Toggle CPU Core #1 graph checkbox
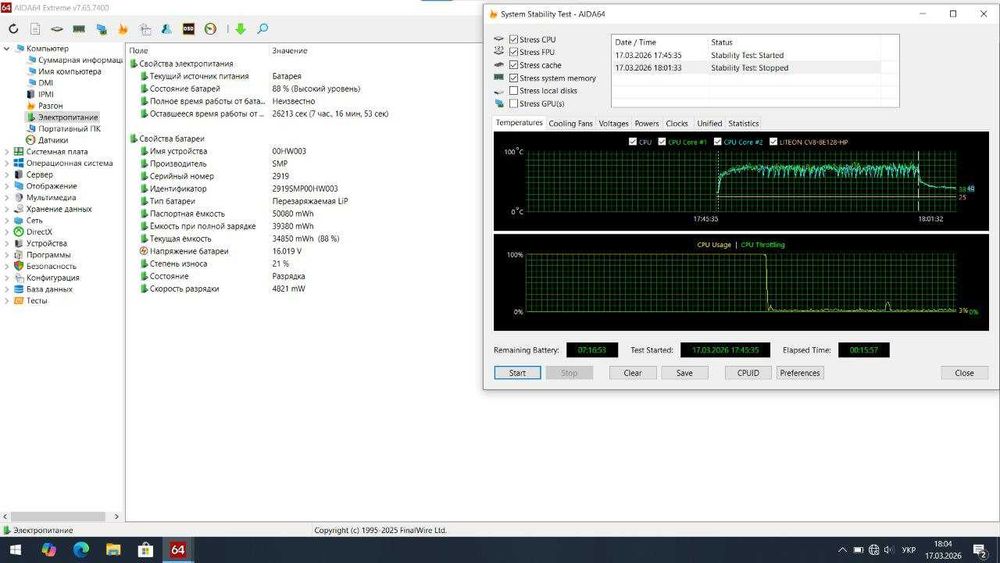1000x563 pixels. tap(662, 142)
